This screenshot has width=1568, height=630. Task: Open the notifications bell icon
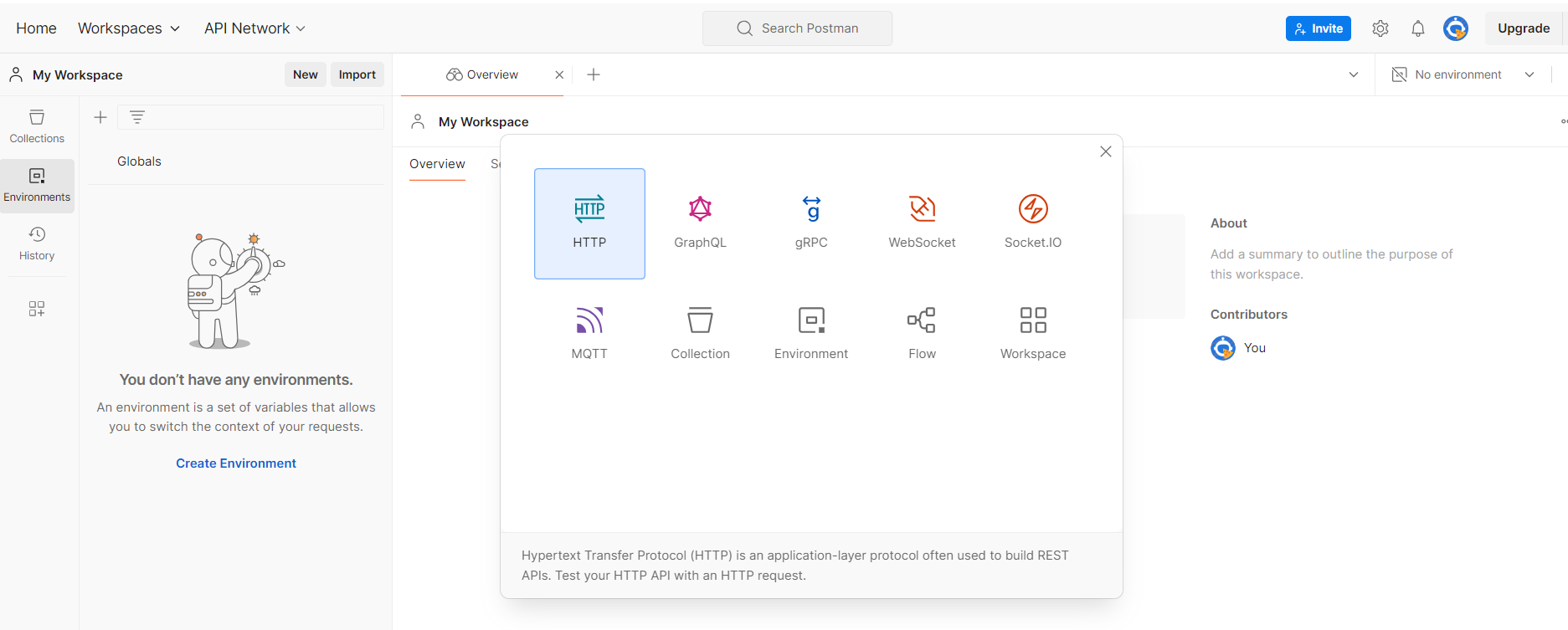tap(1417, 28)
